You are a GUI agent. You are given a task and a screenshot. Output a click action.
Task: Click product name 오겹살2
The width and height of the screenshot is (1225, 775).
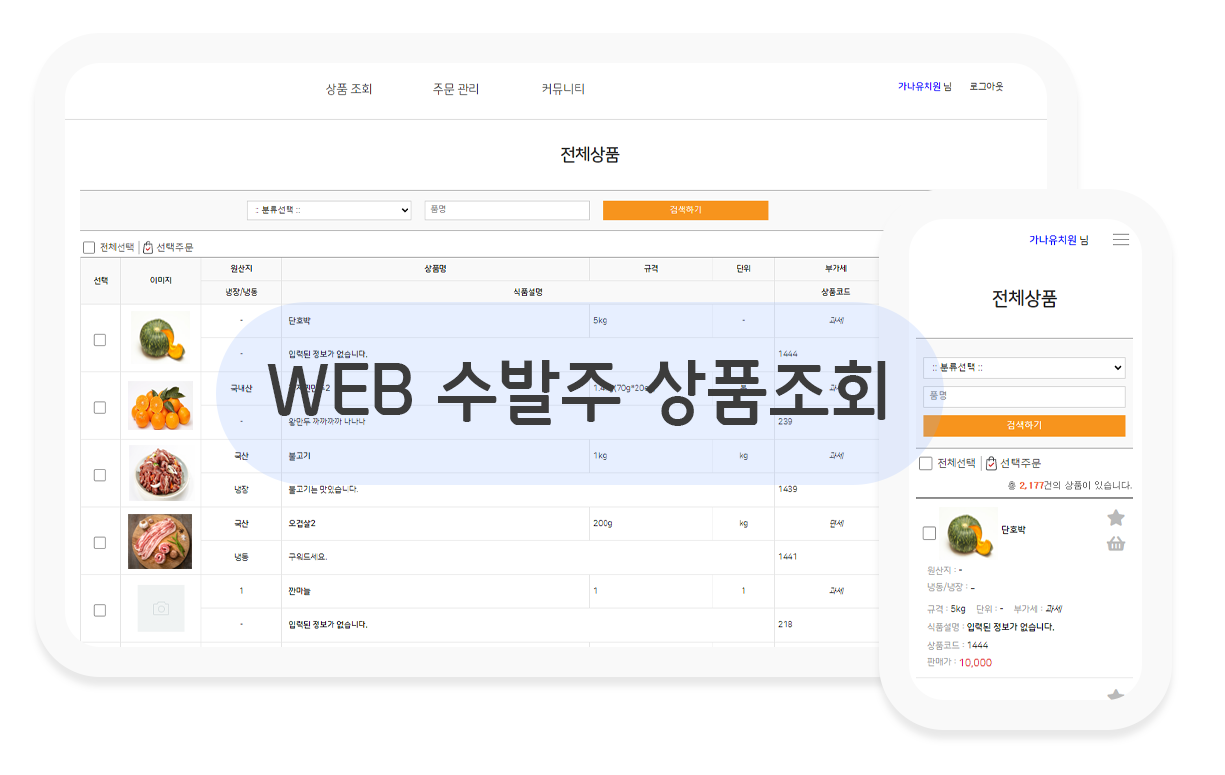tap(302, 523)
